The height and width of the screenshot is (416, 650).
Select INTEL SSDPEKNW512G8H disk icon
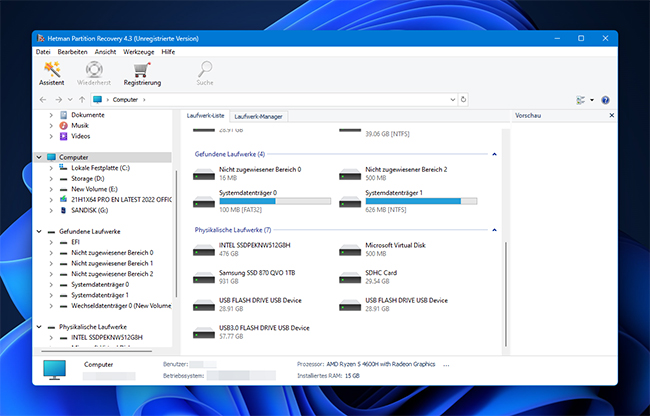point(204,250)
